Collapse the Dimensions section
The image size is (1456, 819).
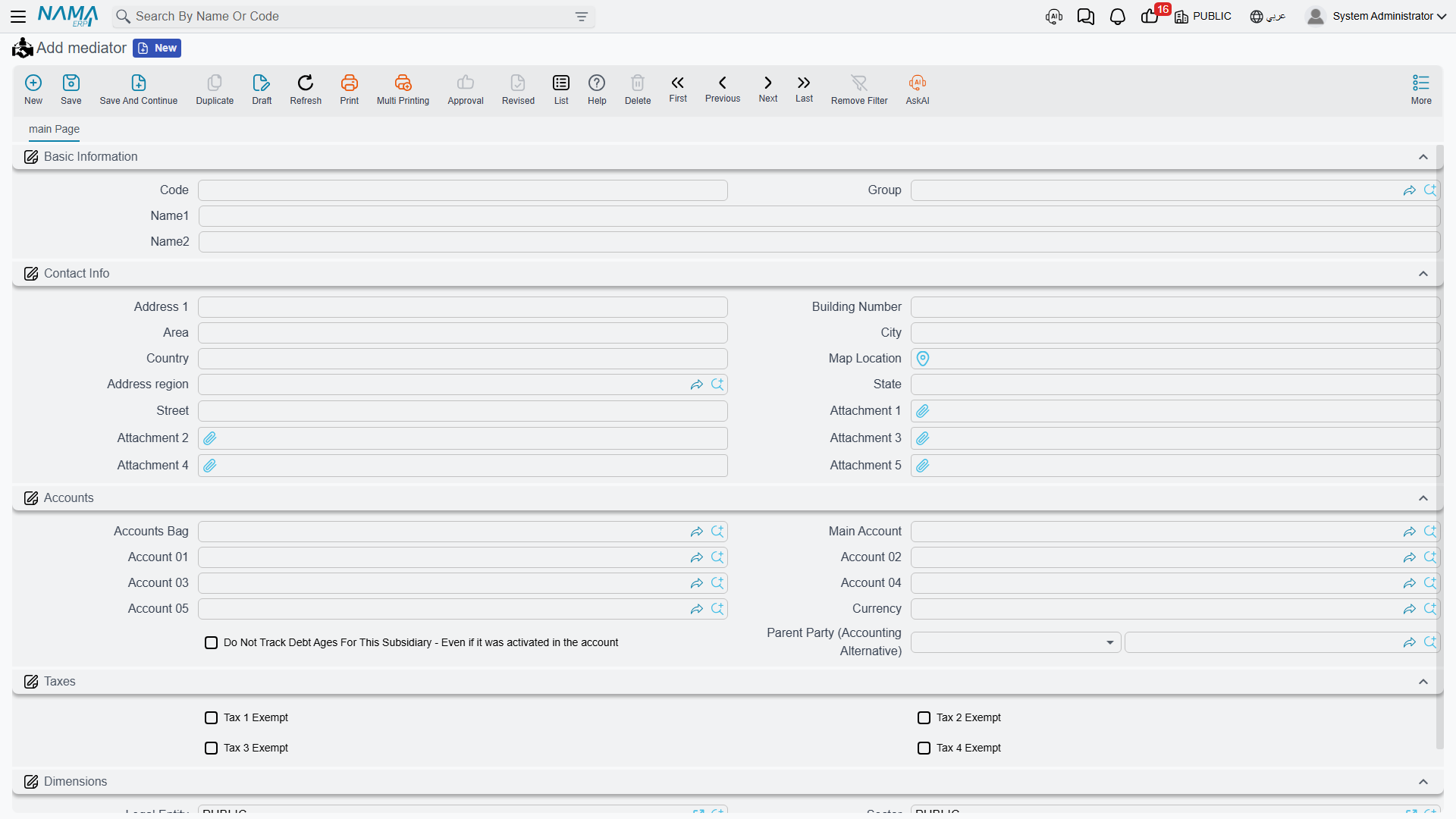click(x=1423, y=782)
